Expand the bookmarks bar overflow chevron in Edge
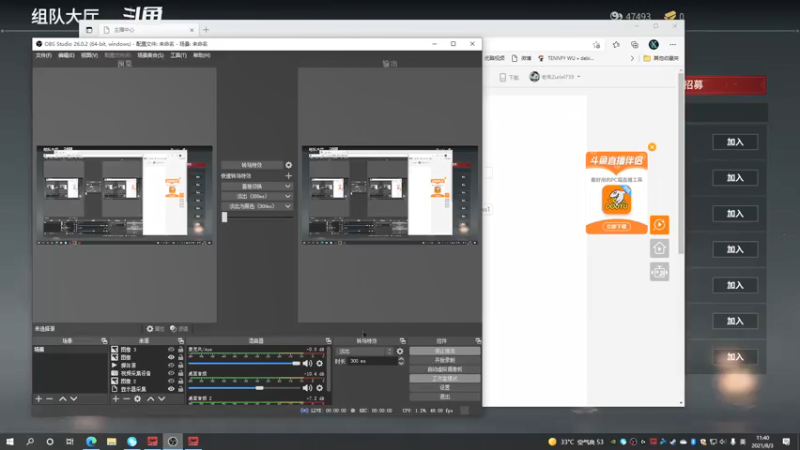This screenshot has height=450, width=800. coord(632,58)
